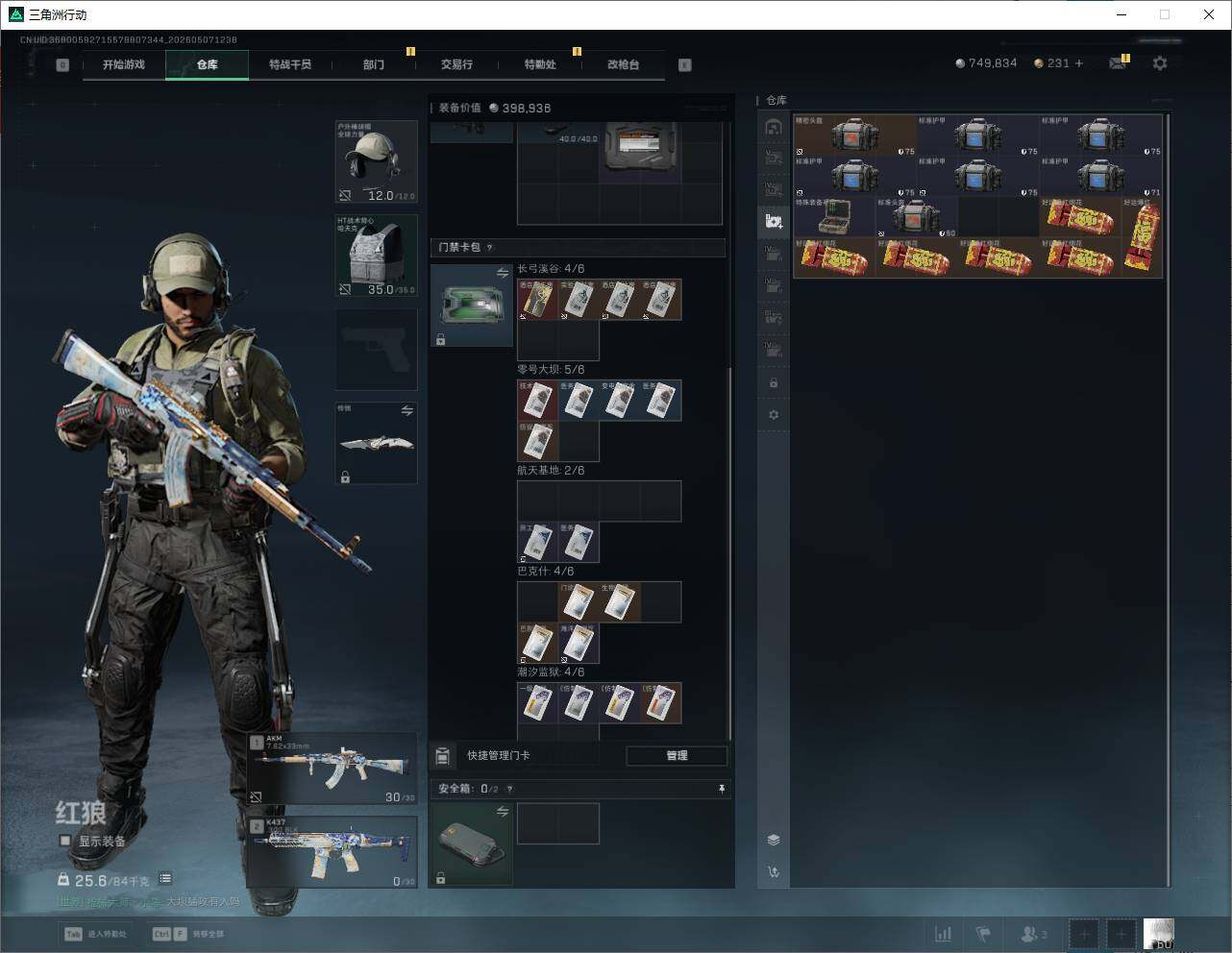Image resolution: width=1232 pixels, height=953 pixels.
Task: Click the world chat message line
Action: tap(148, 902)
